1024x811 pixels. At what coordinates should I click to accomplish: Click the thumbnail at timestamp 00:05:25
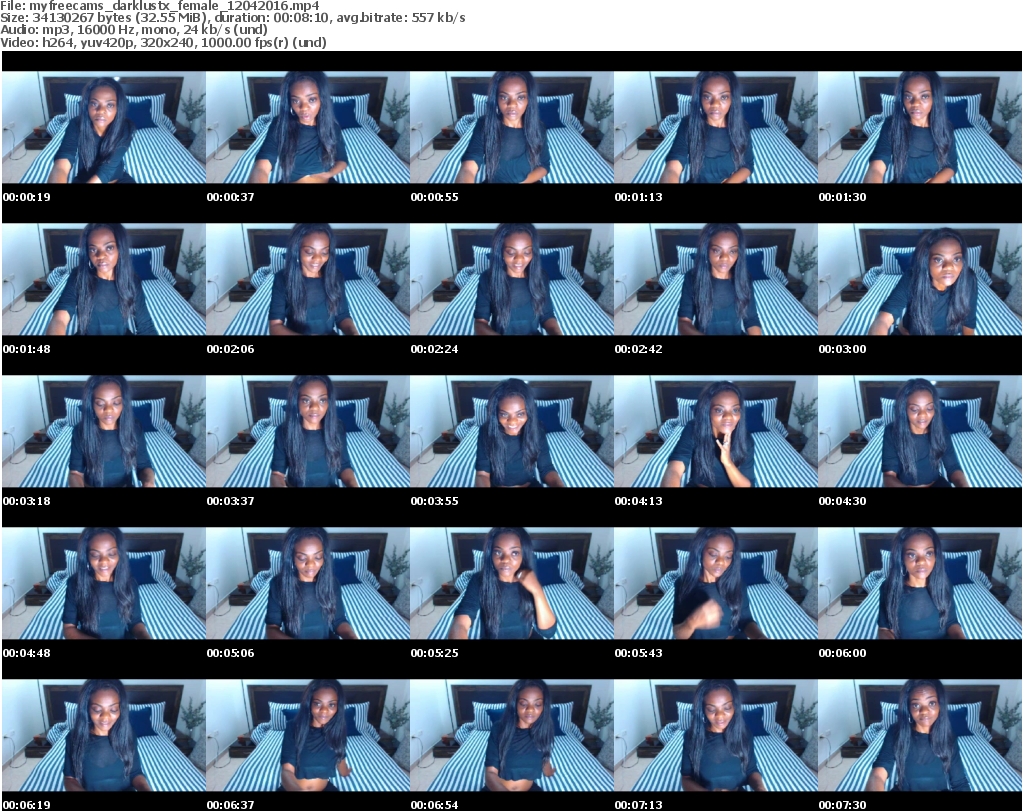pyautogui.click(x=511, y=584)
